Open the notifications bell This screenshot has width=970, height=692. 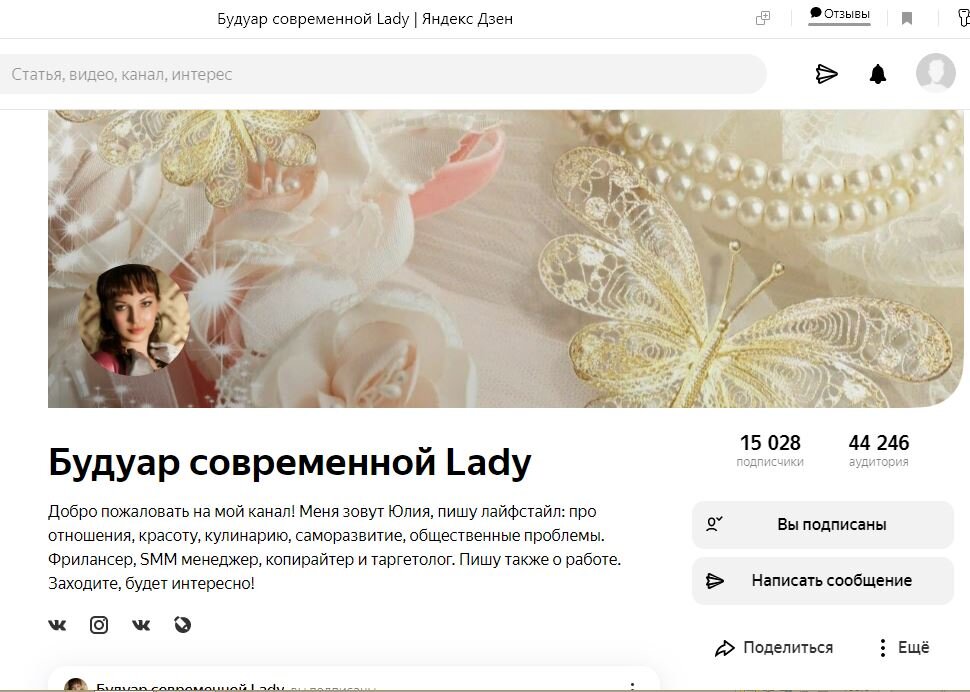tap(878, 74)
